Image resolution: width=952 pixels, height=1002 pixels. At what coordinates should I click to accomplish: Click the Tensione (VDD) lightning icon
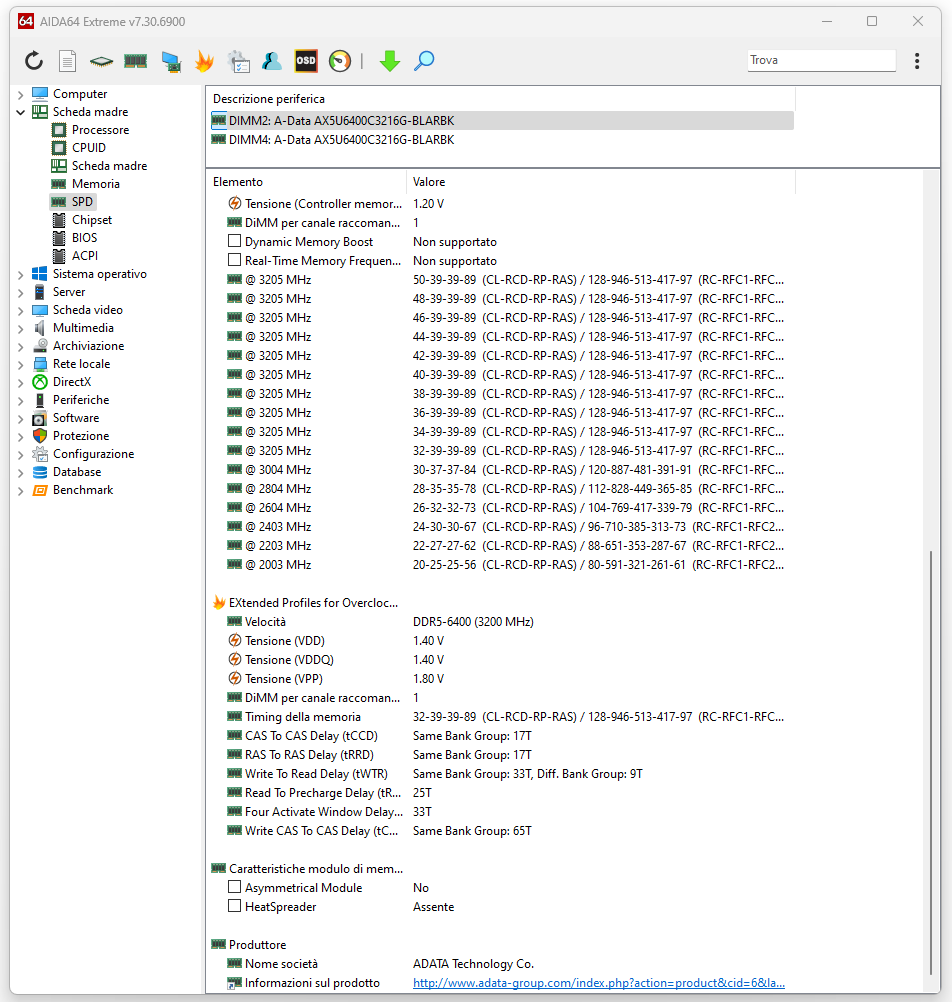tap(234, 640)
